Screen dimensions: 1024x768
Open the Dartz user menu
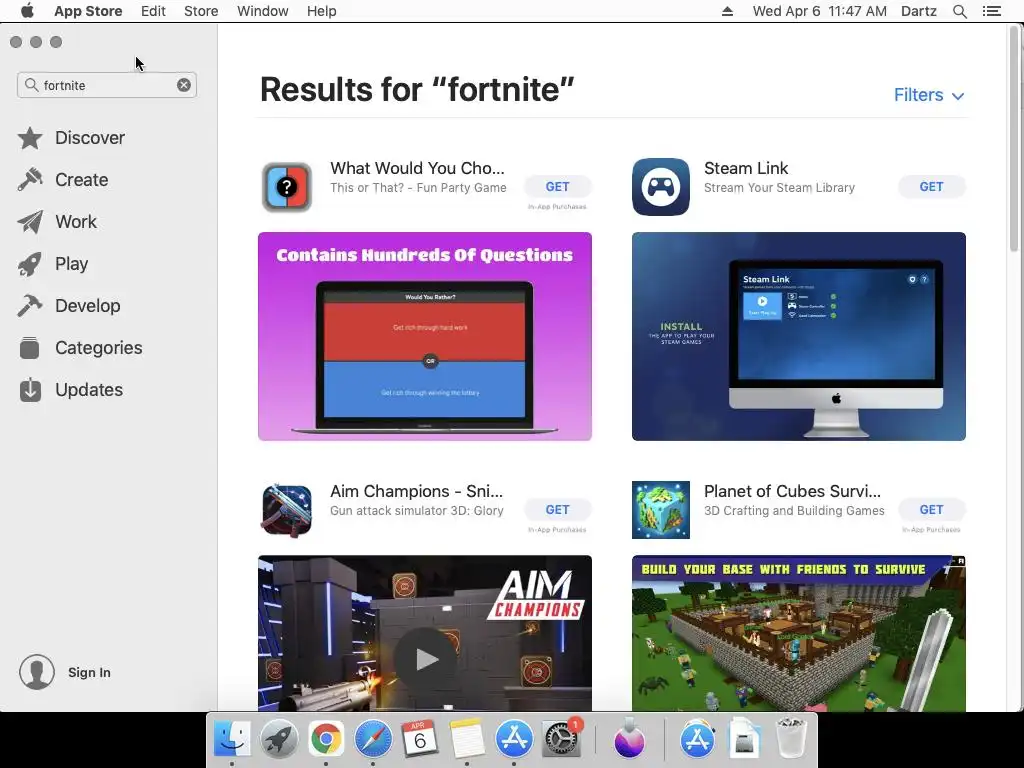click(x=918, y=11)
